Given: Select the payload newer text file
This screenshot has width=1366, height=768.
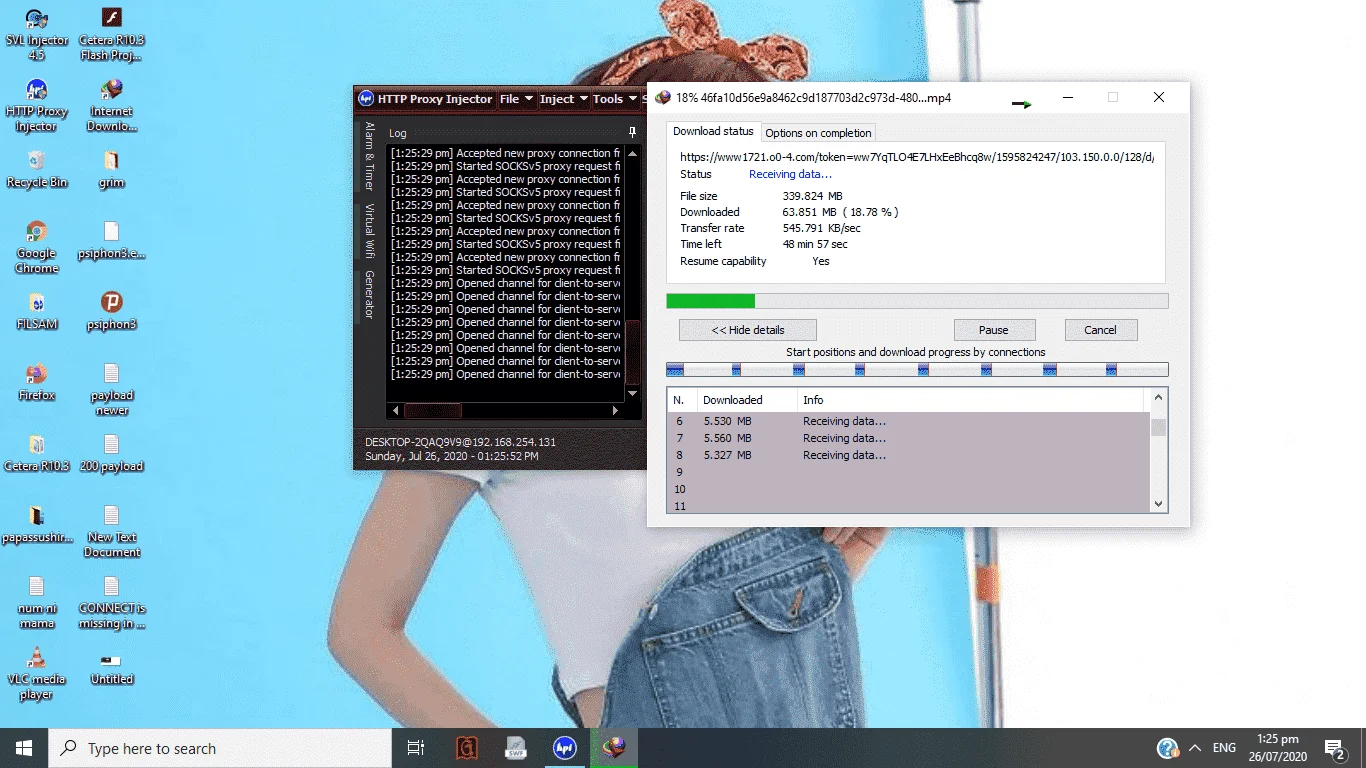Looking at the screenshot, I should tap(112, 389).
